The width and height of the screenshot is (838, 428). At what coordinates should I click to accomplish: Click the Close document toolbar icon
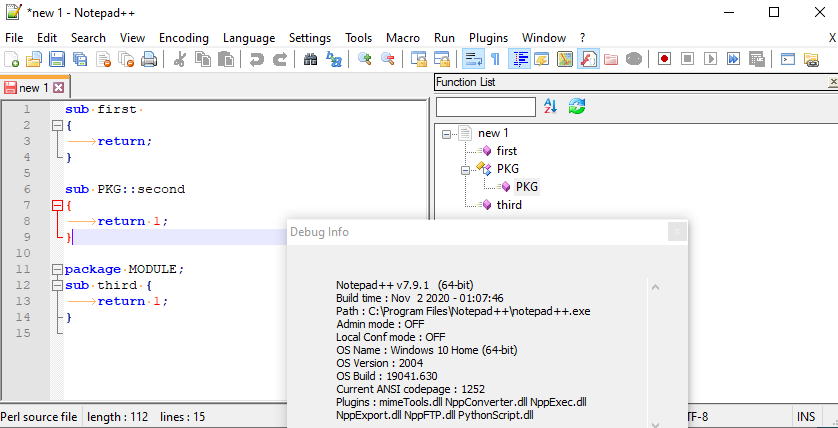click(103, 59)
